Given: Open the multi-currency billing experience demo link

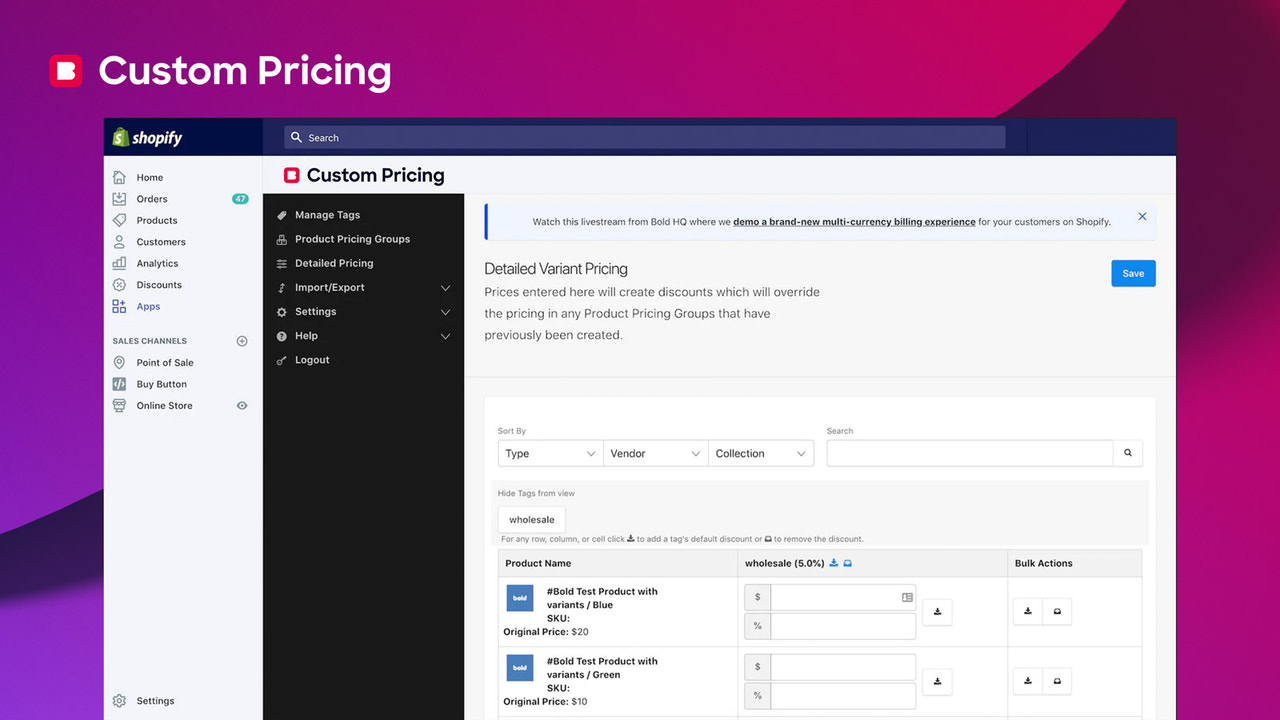Looking at the screenshot, I should coord(854,221).
